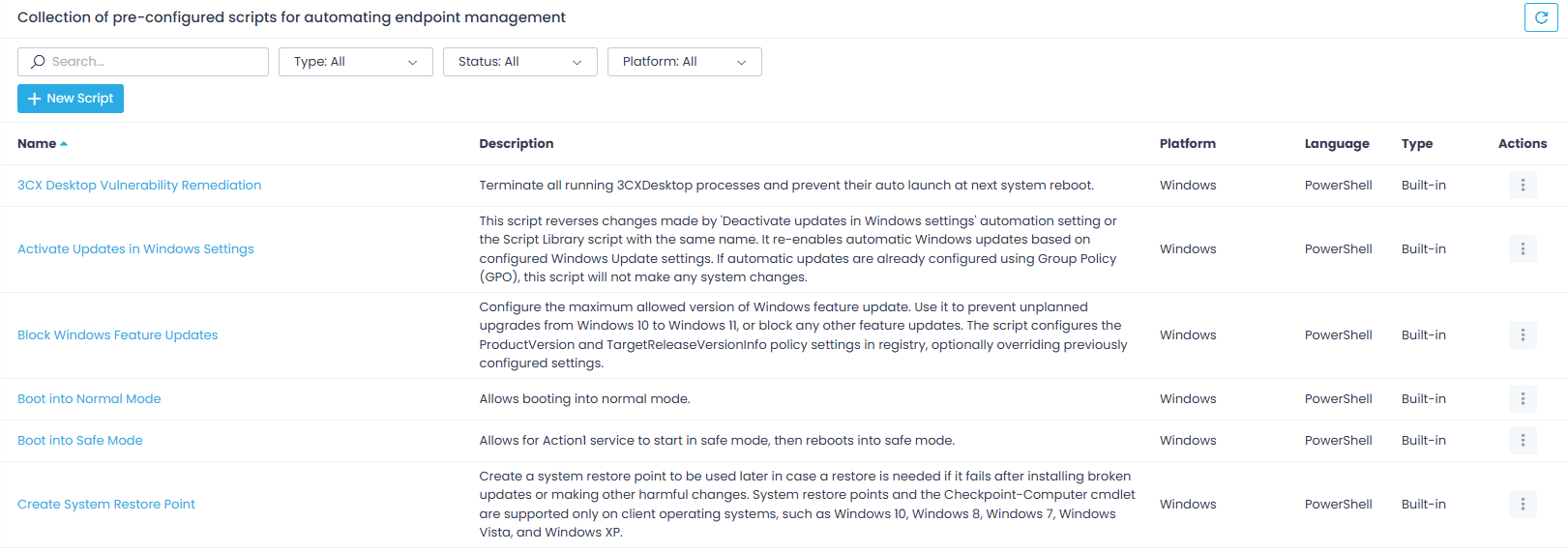Expand the Type: All filter dropdown
The height and width of the screenshot is (552, 1568).
click(355, 62)
